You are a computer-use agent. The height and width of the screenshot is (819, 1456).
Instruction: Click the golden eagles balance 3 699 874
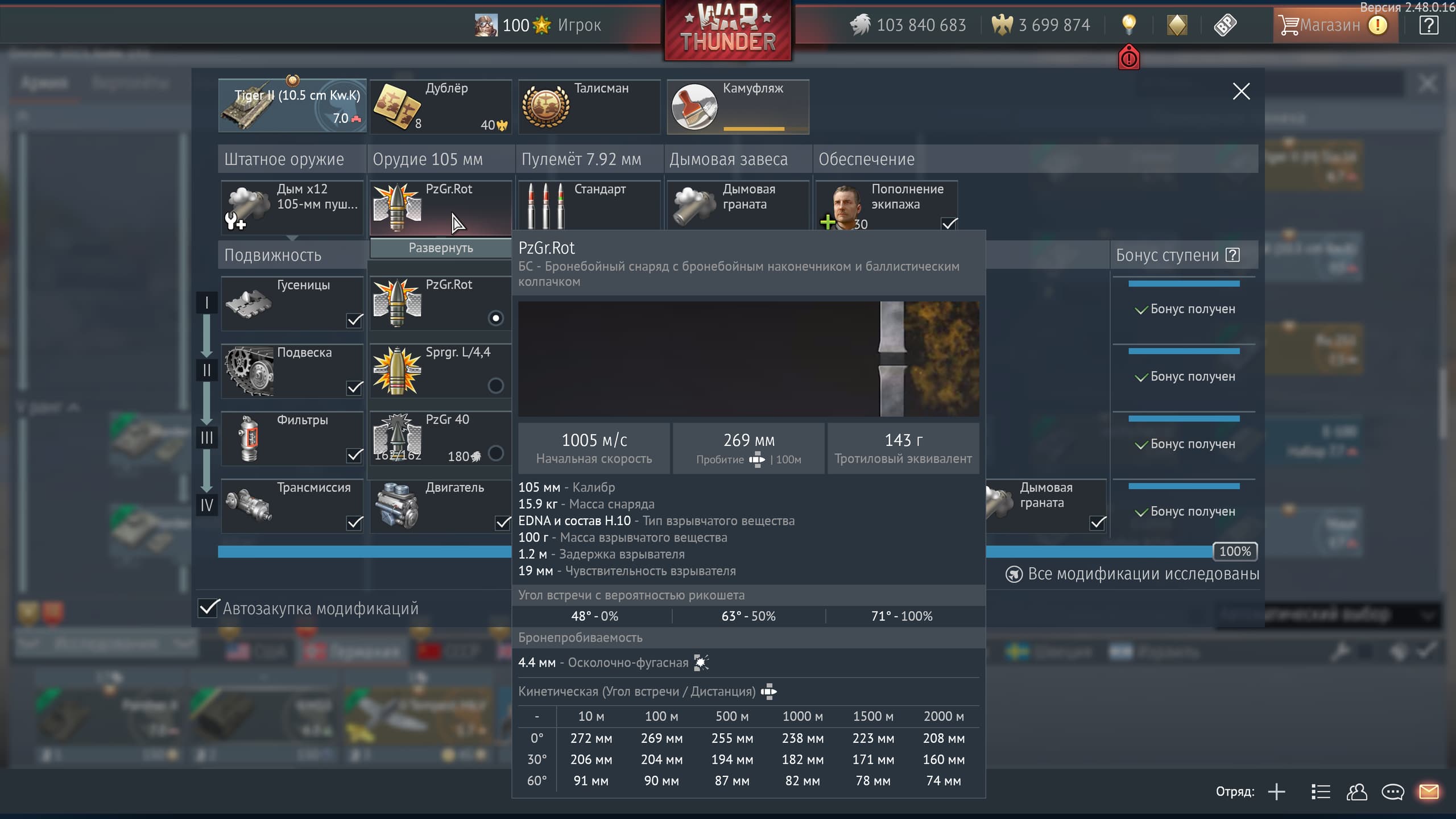click(x=1041, y=25)
